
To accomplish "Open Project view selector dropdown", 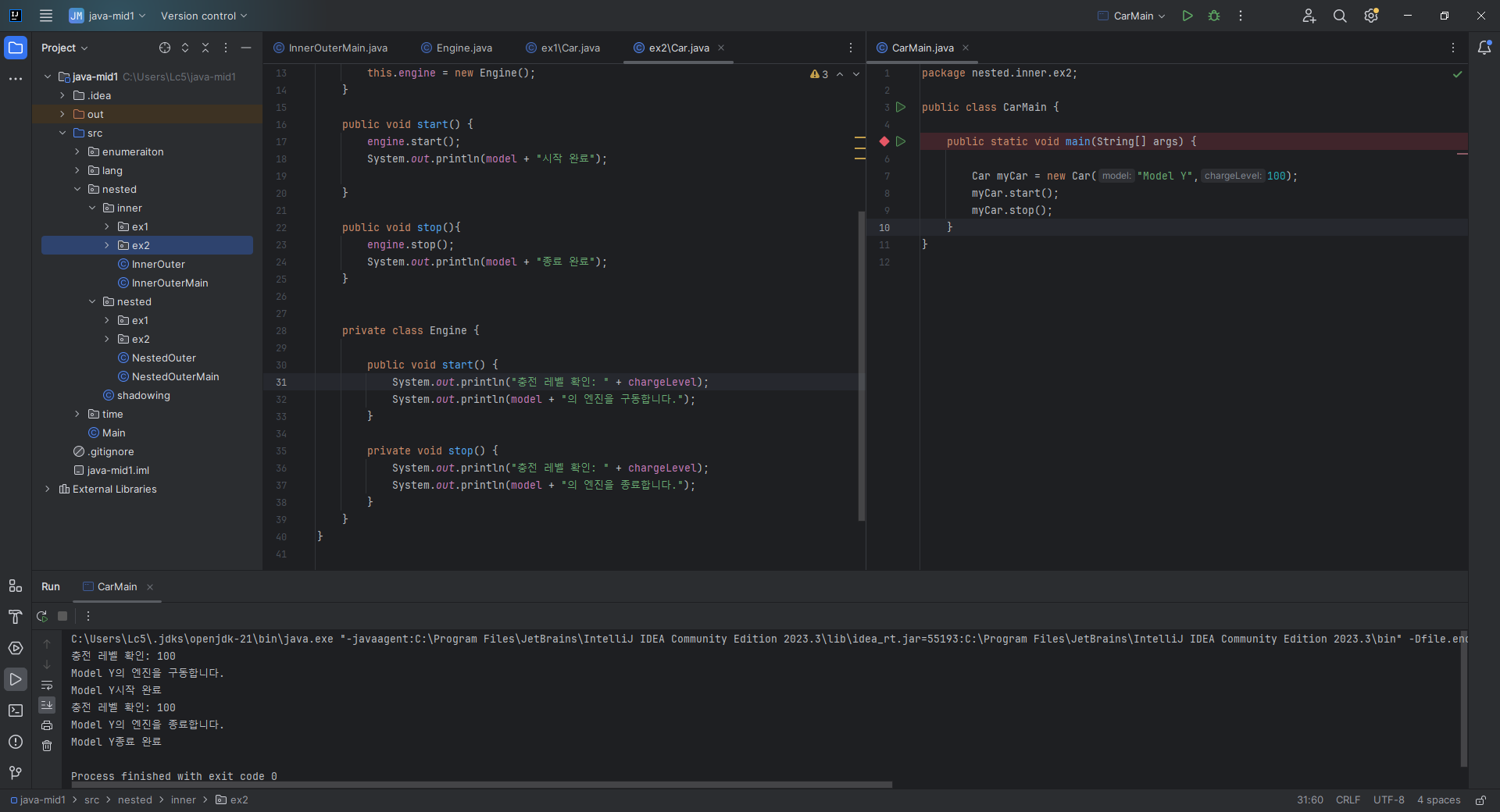I will point(65,48).
